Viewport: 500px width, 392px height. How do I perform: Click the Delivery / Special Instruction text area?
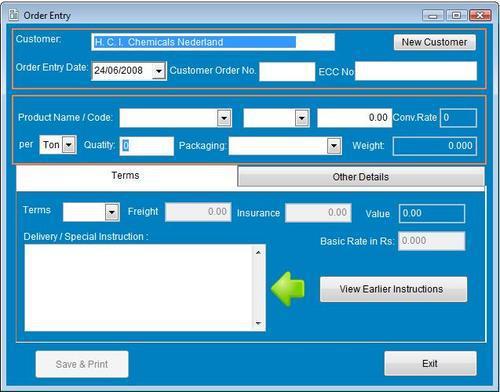[x=140, y=288]
